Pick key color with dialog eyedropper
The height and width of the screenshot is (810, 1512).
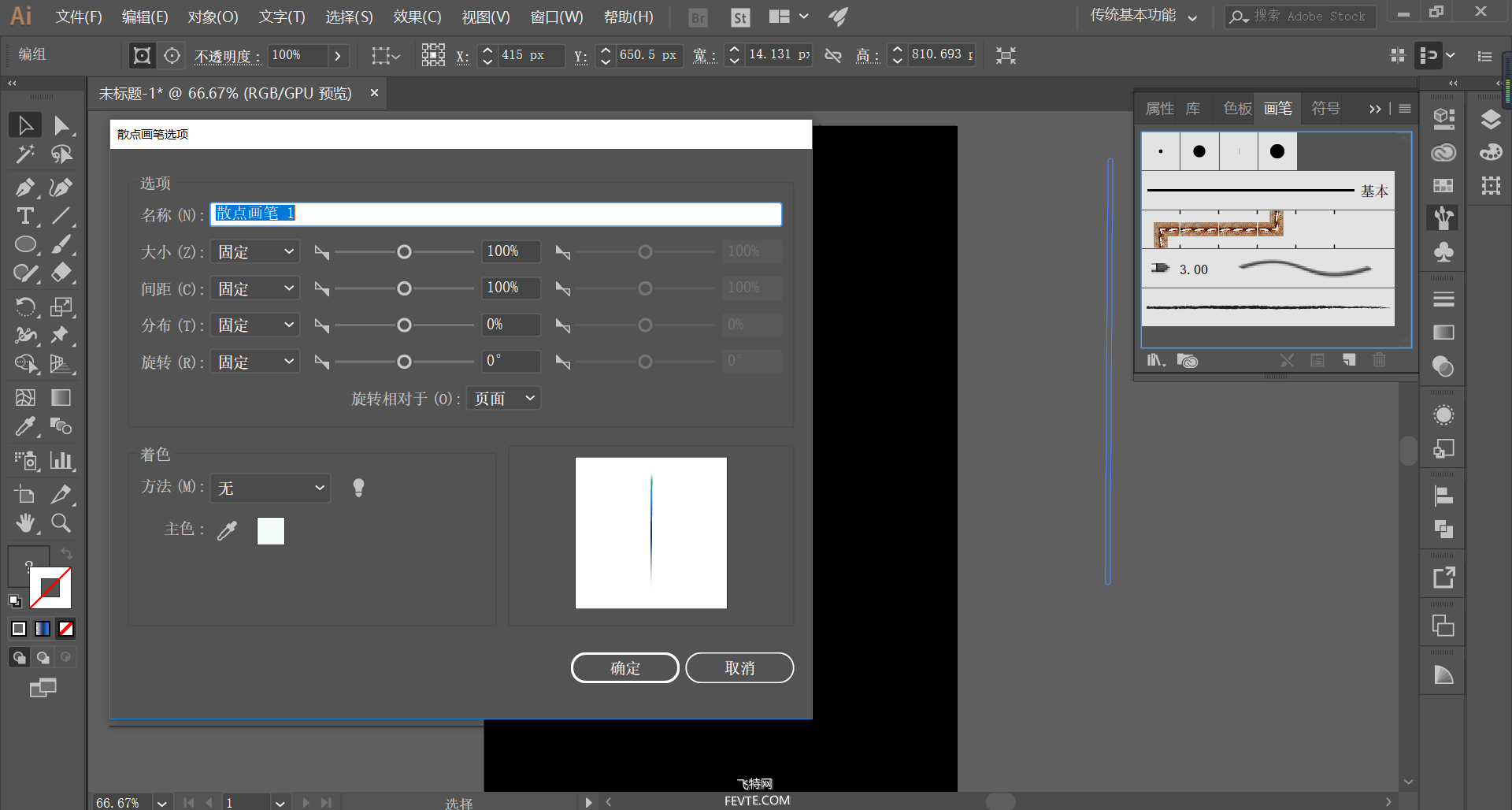tap(227, 530)
